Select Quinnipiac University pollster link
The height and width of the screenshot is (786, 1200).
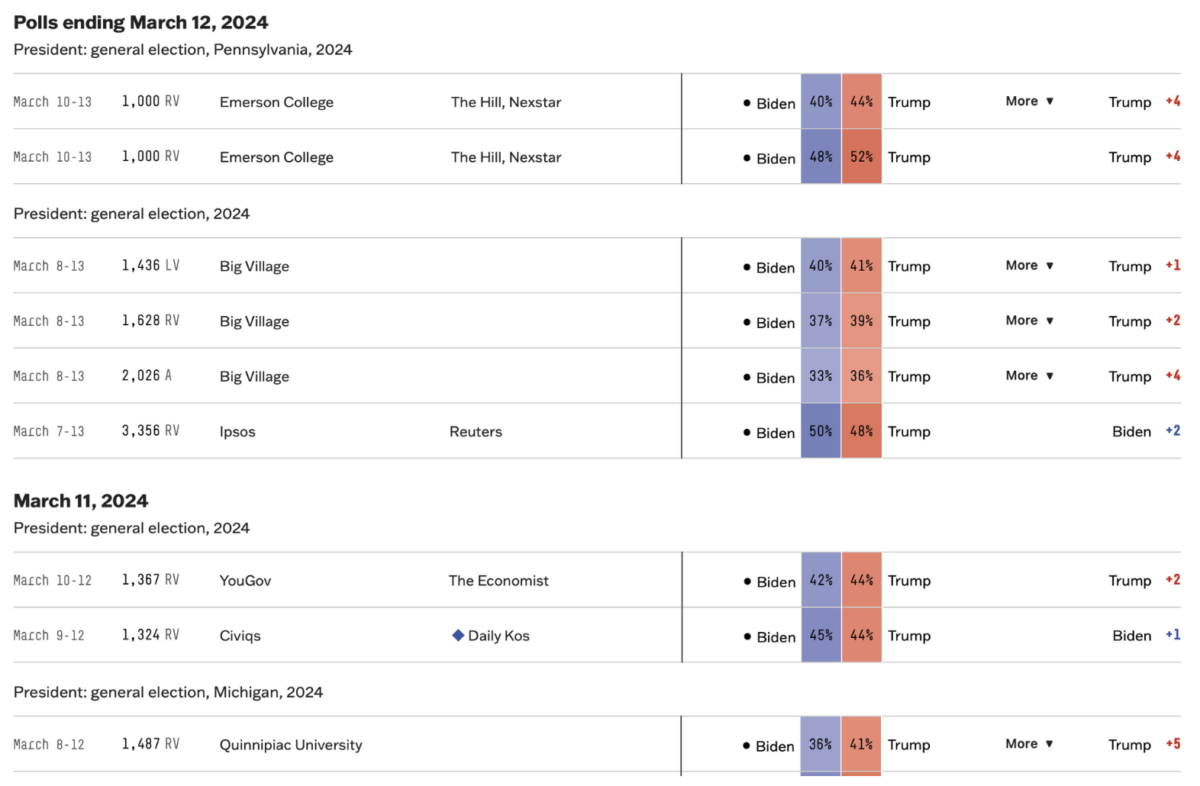[291, 745]
